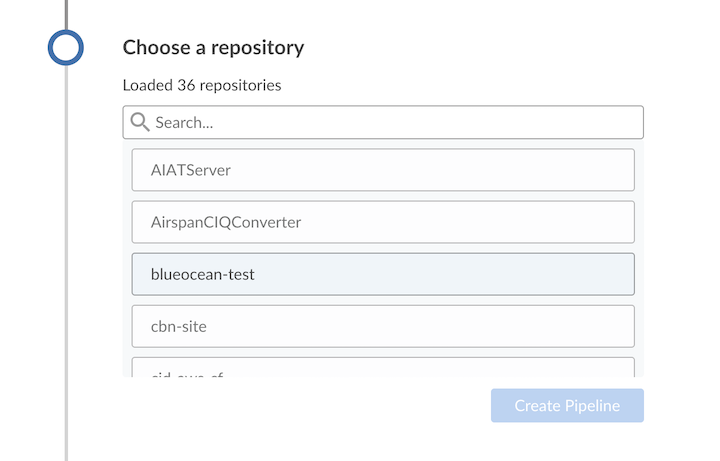This screenshot has width=720, height=461.
Task: Click the number 36 in the loaded count
Action: (x=186, y=85)
